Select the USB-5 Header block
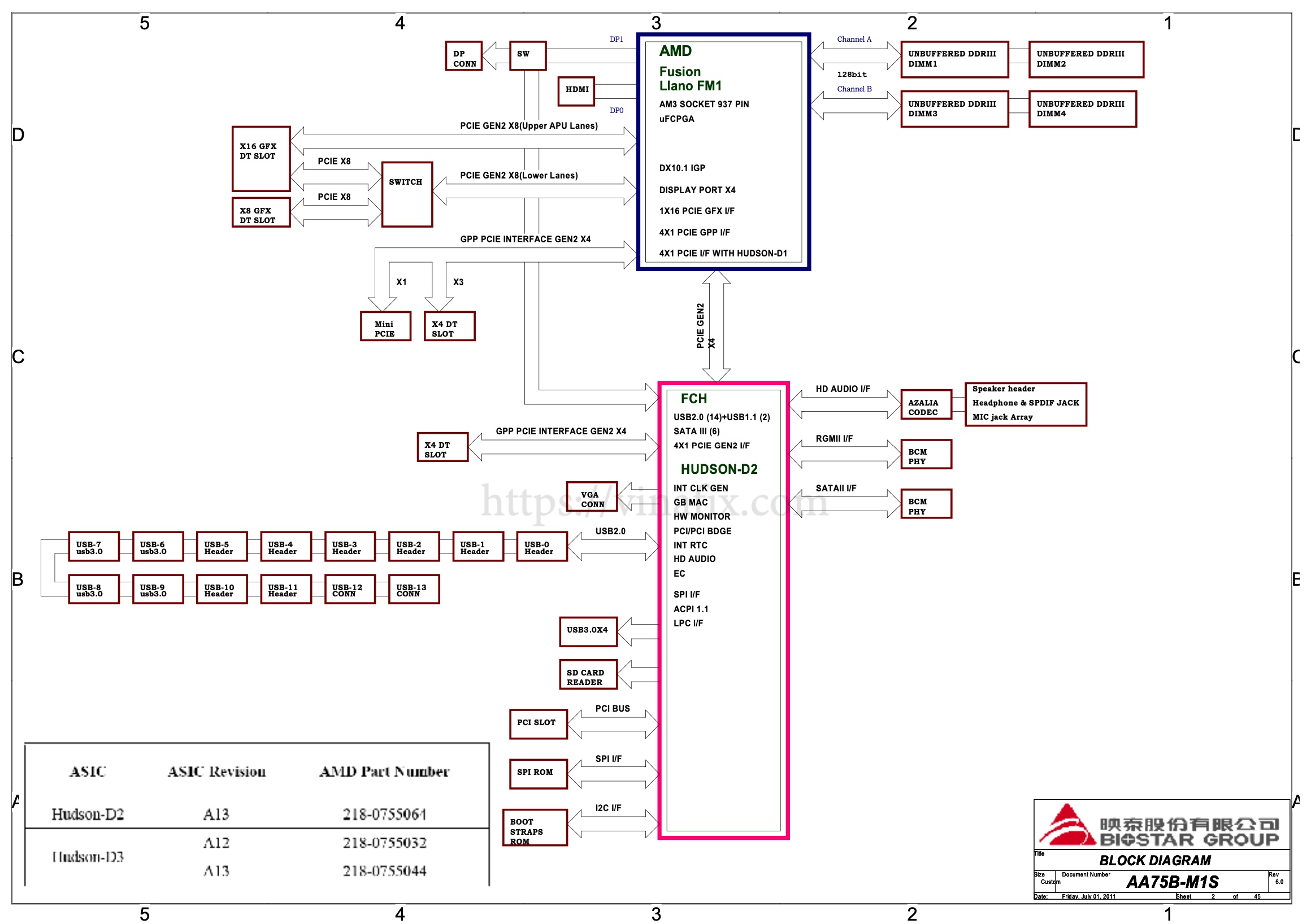 click(x=222, y=547)
